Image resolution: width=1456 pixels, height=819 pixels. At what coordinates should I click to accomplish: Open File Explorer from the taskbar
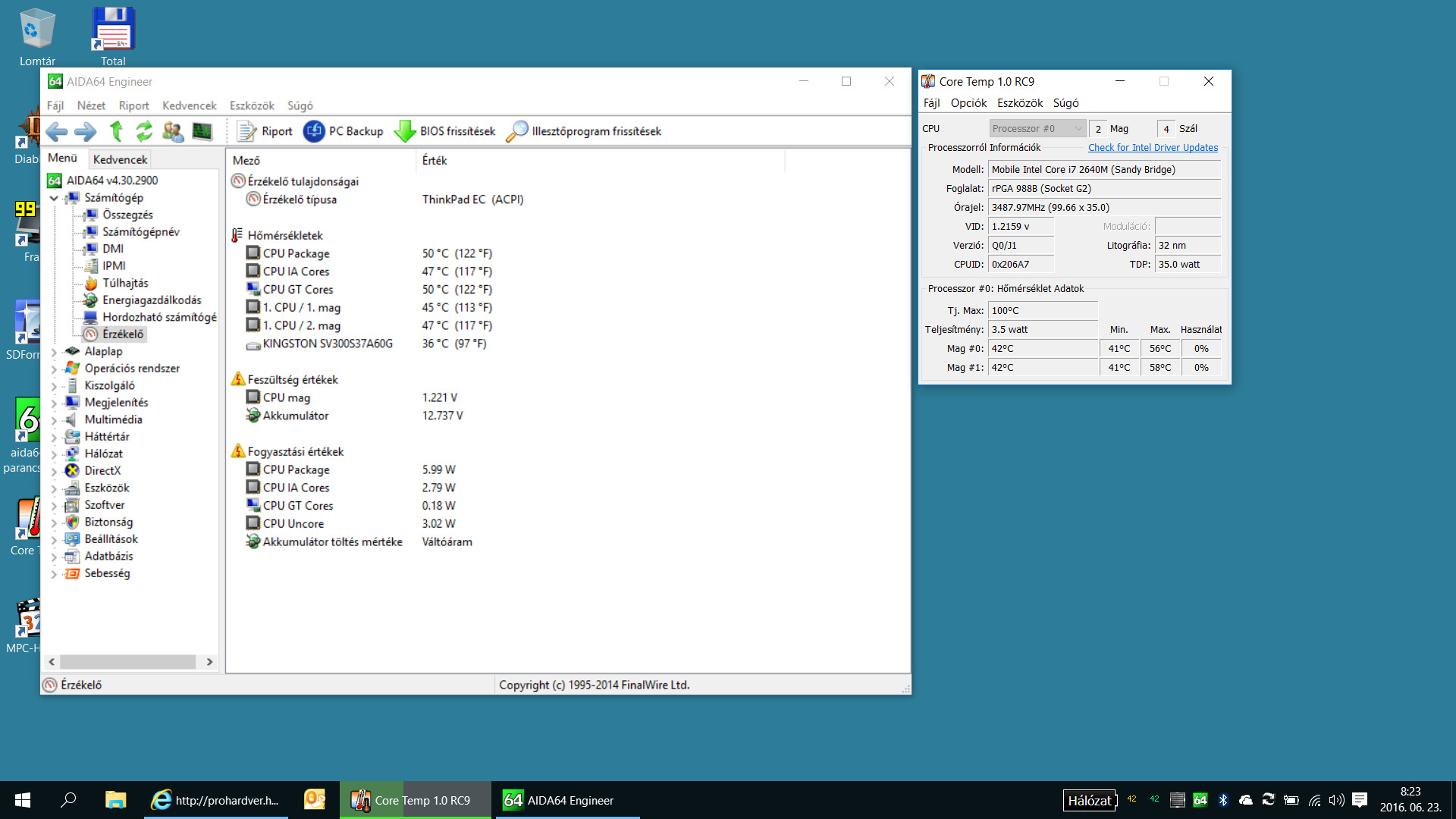(x=115, y=800)
